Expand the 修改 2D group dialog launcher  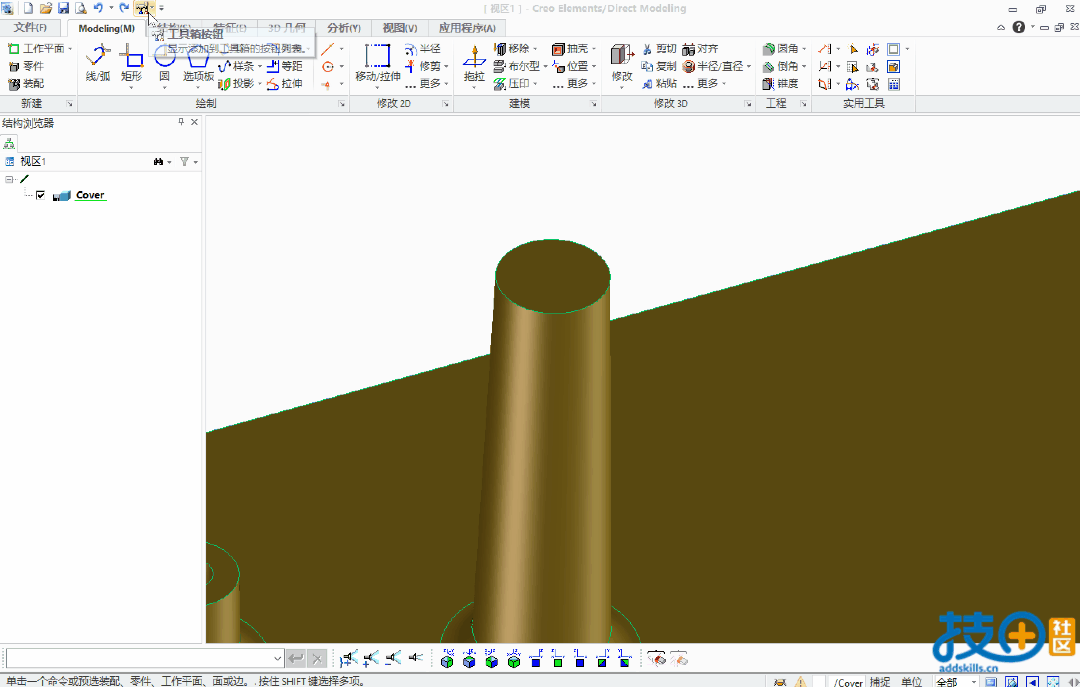446,104
